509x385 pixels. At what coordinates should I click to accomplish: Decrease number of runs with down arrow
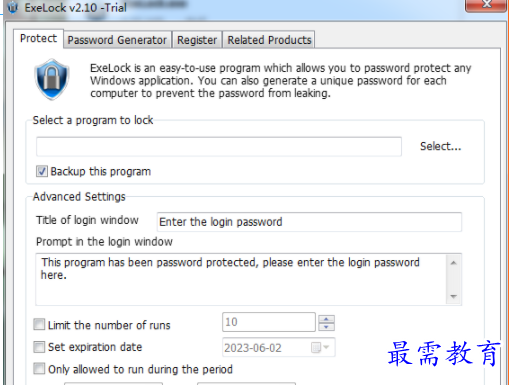[x=326, y=327]
